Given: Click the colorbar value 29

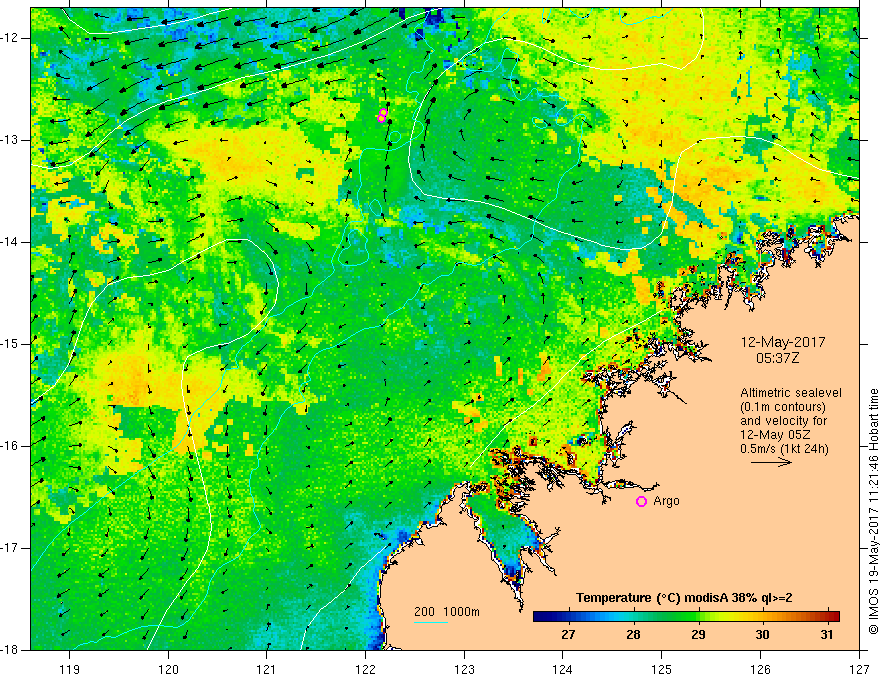Looking at the screenshot, I should 698,635.
